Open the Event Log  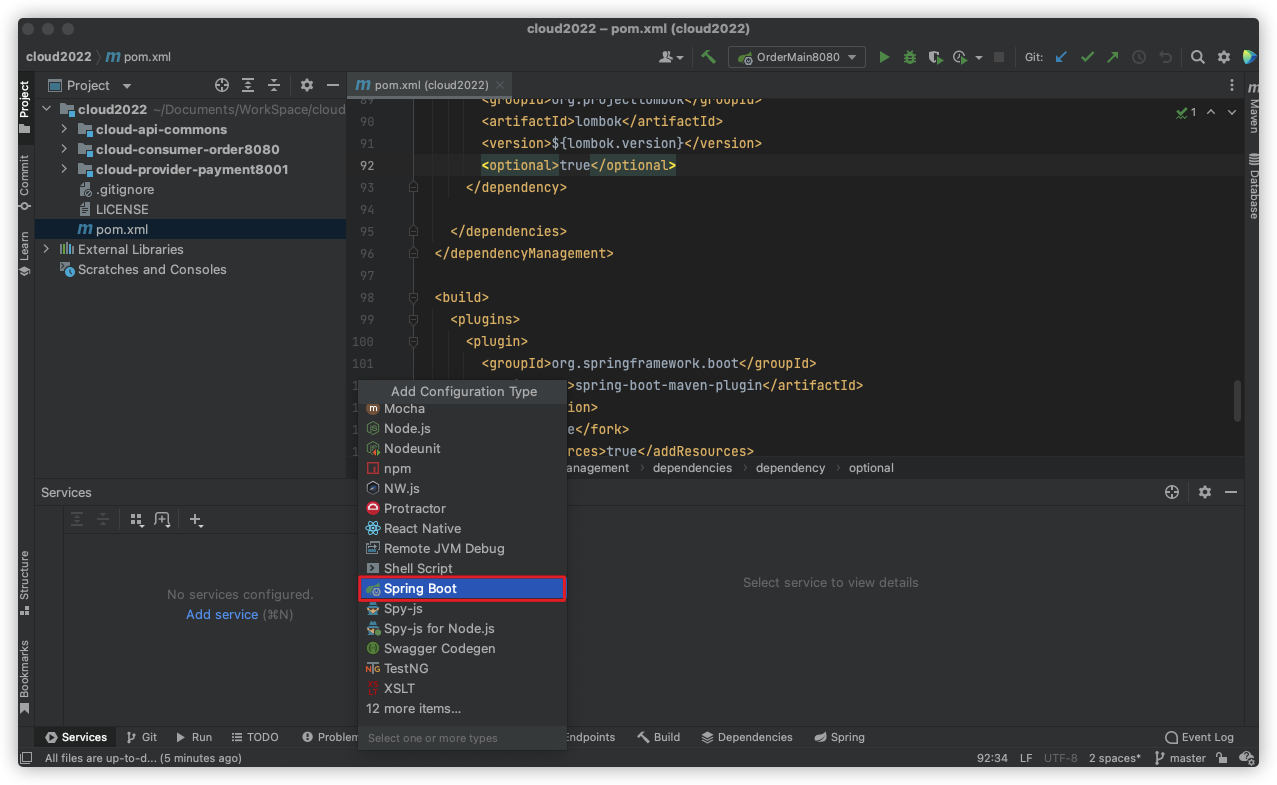click(1199, 737)
